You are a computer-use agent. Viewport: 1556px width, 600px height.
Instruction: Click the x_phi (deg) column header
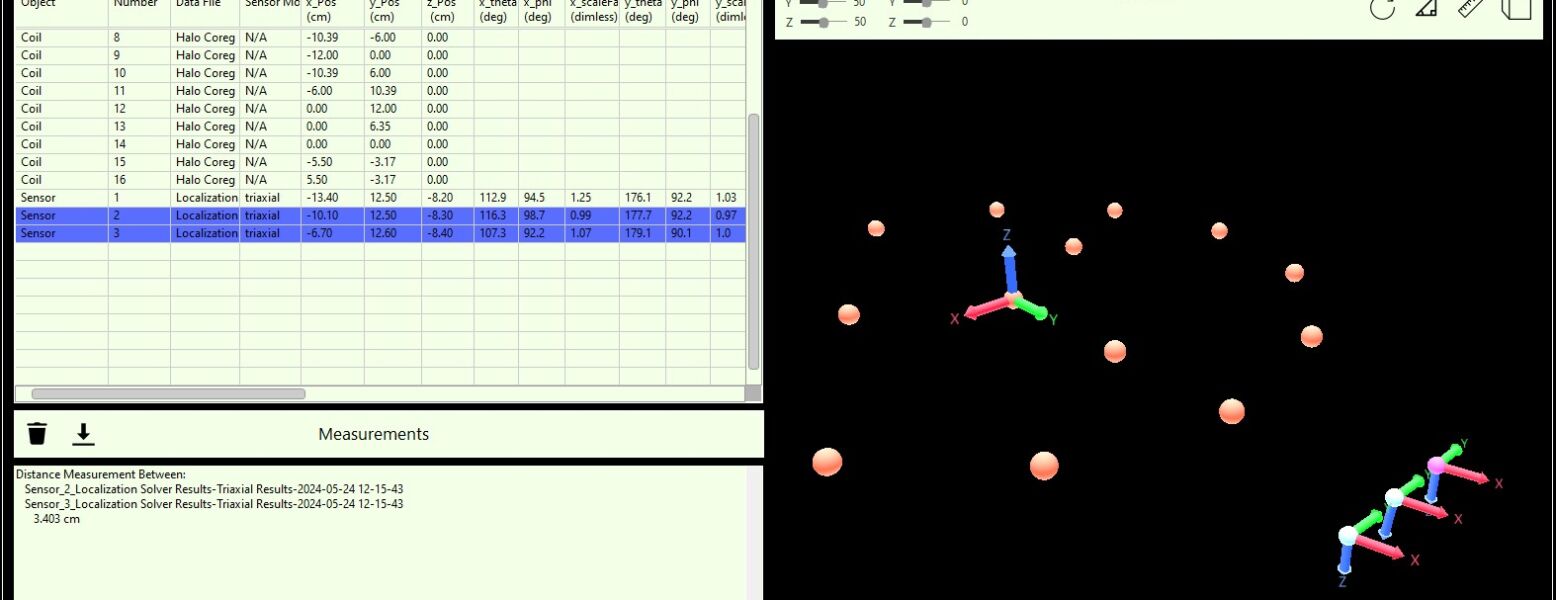click(542, 11)
